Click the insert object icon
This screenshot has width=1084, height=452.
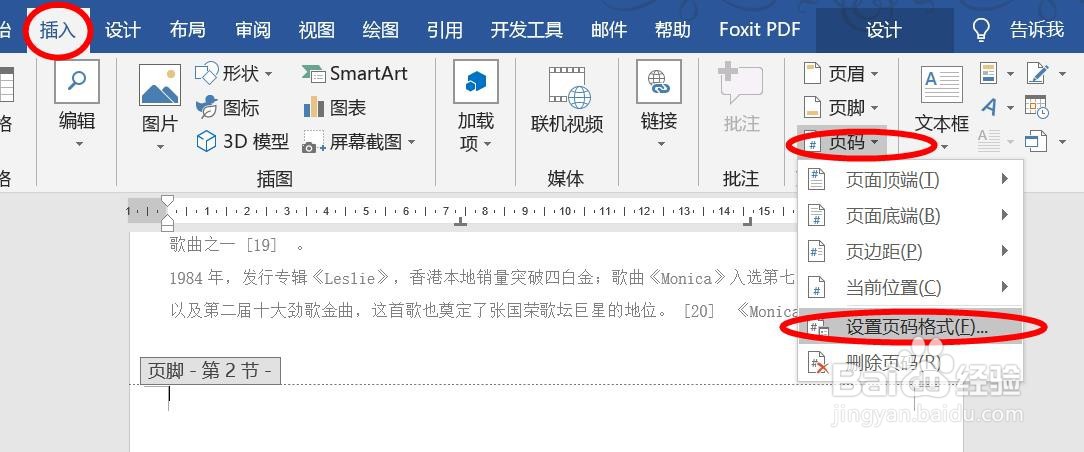click(x=1036, y=142)
